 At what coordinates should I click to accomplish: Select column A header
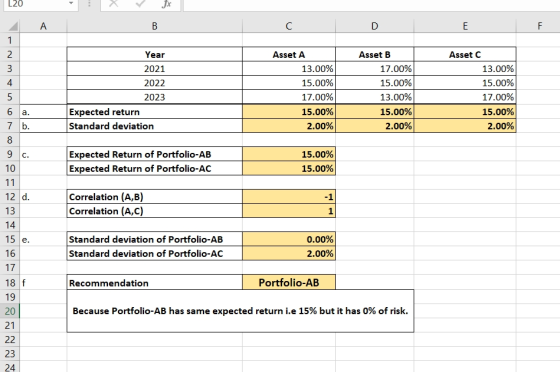point(43,26)
